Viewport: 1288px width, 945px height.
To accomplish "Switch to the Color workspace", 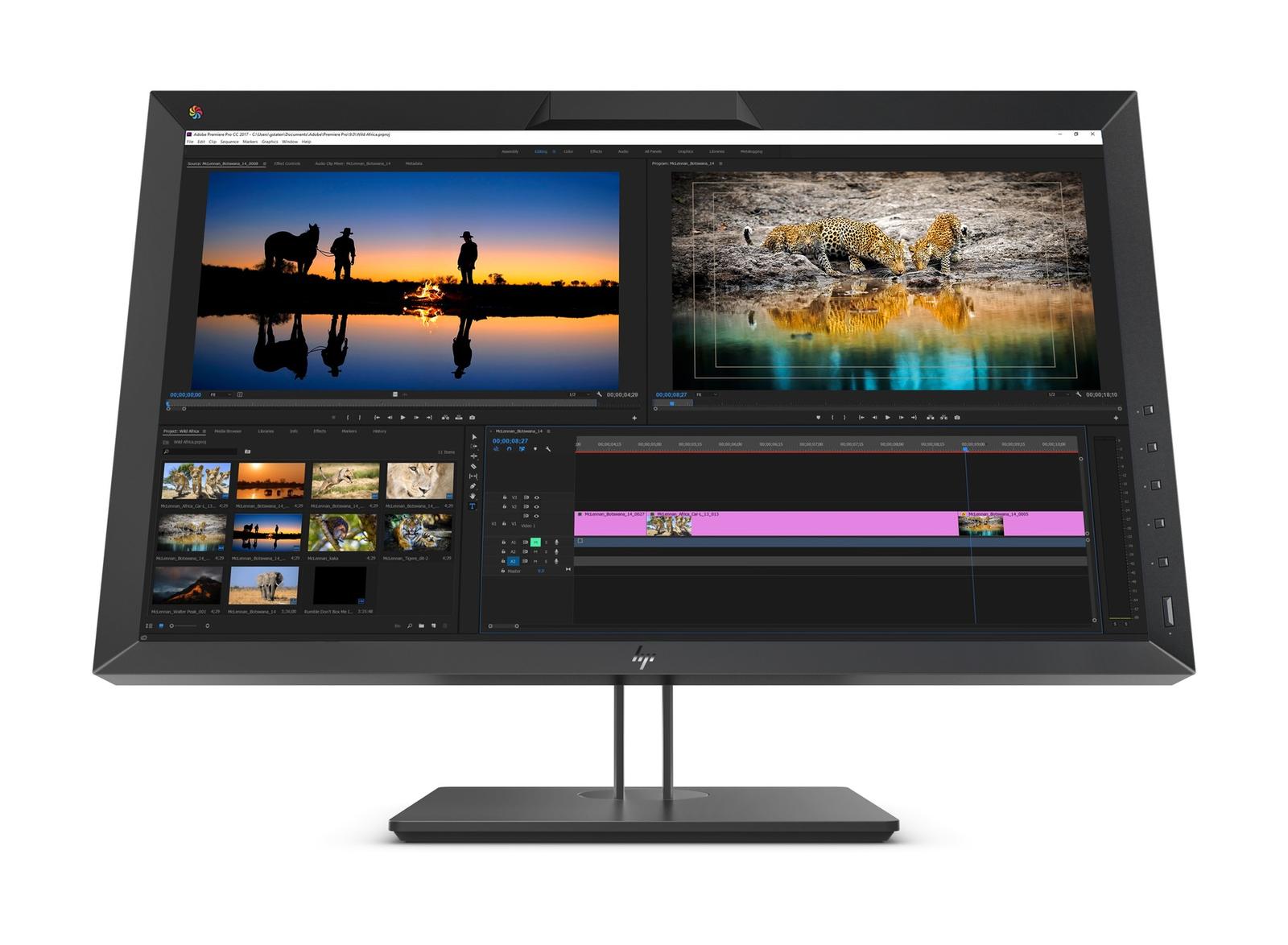I will [x=568, y=151].
